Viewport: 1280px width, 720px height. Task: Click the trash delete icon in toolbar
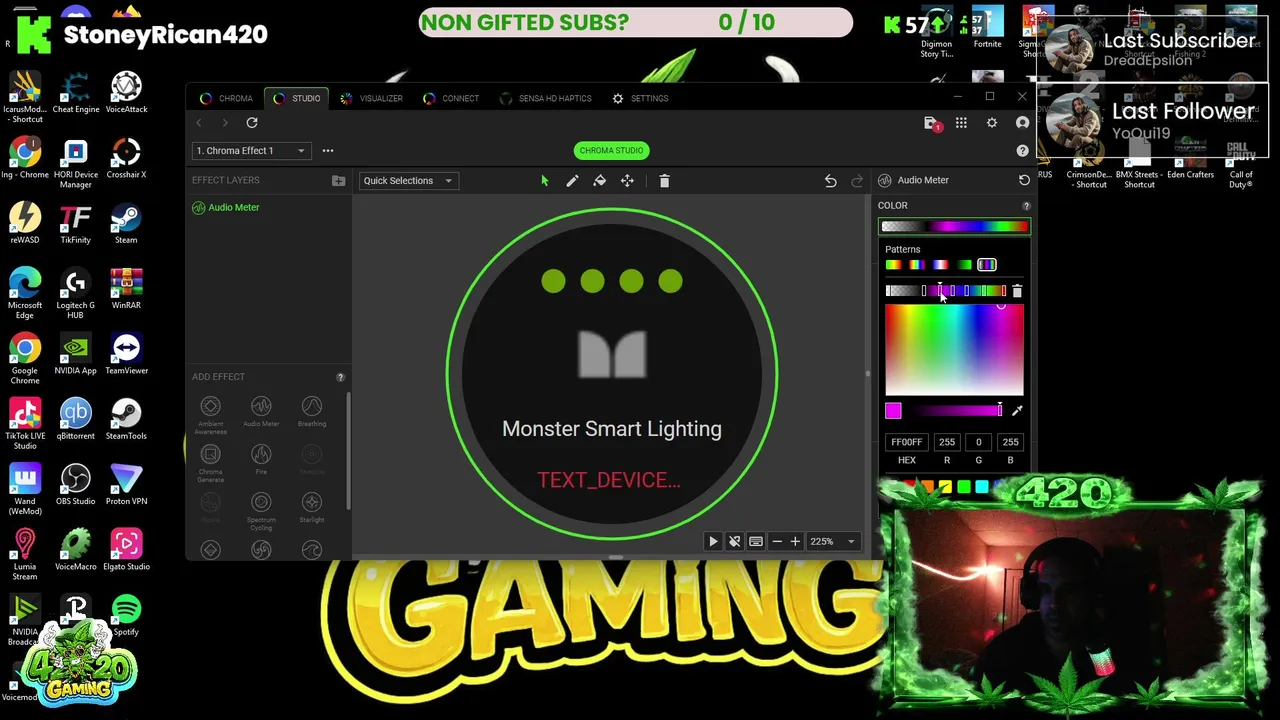click(664, 181)
